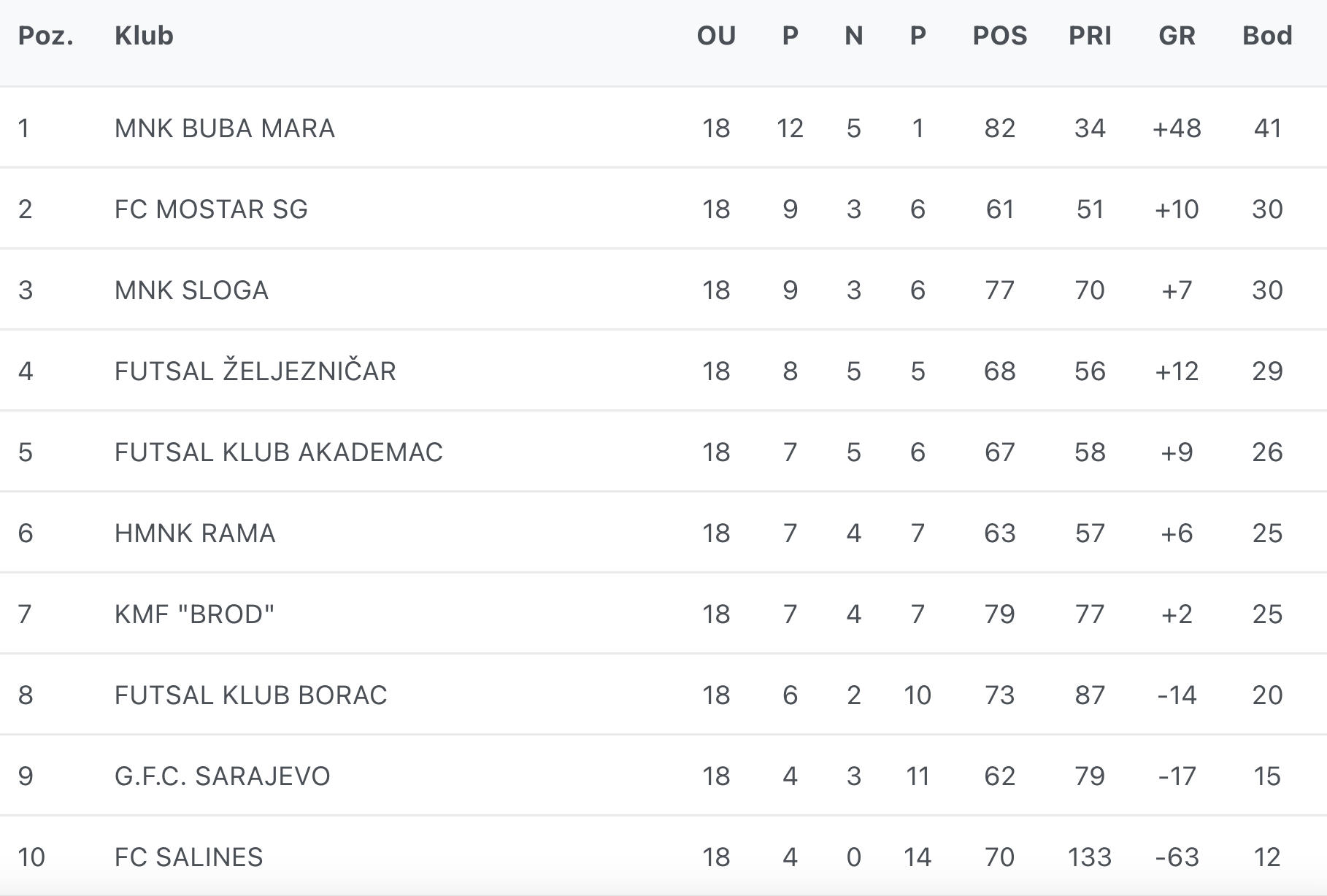The height and width of the screenshot is (896, 1327).
Task: Click the N draws column header
Action: (853, 36)
